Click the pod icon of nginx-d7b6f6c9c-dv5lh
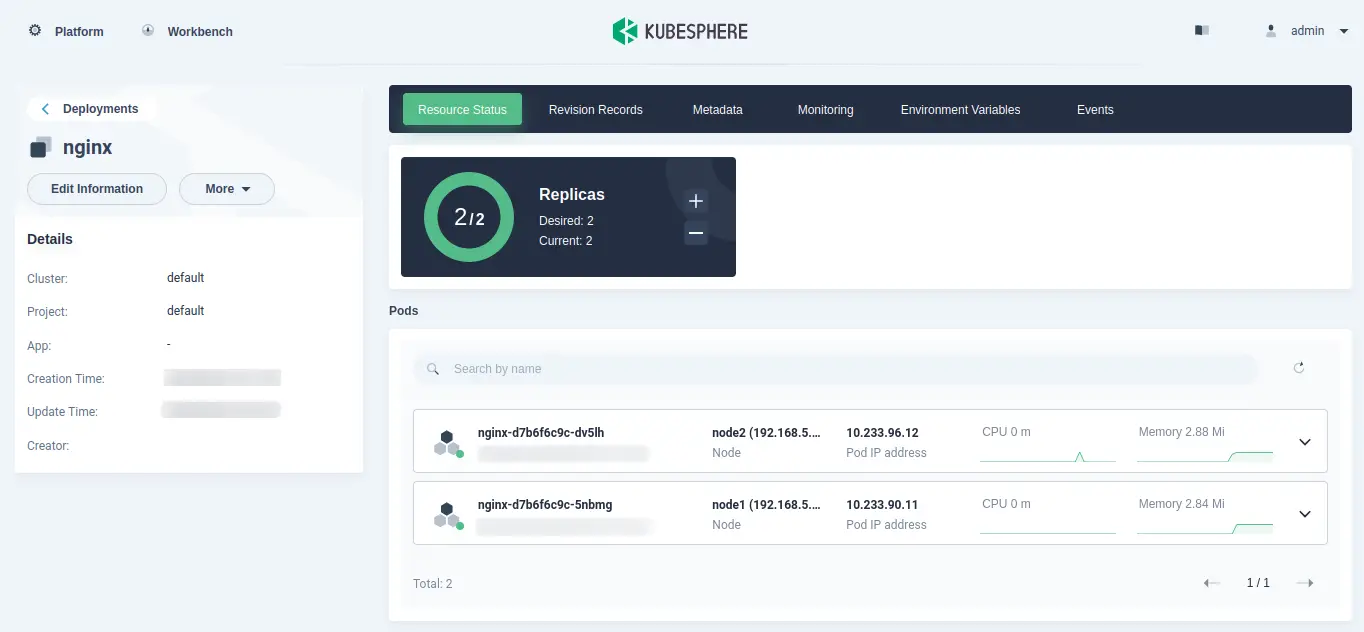The width and height of the screenshot is (1364, 632). (448, 443)
